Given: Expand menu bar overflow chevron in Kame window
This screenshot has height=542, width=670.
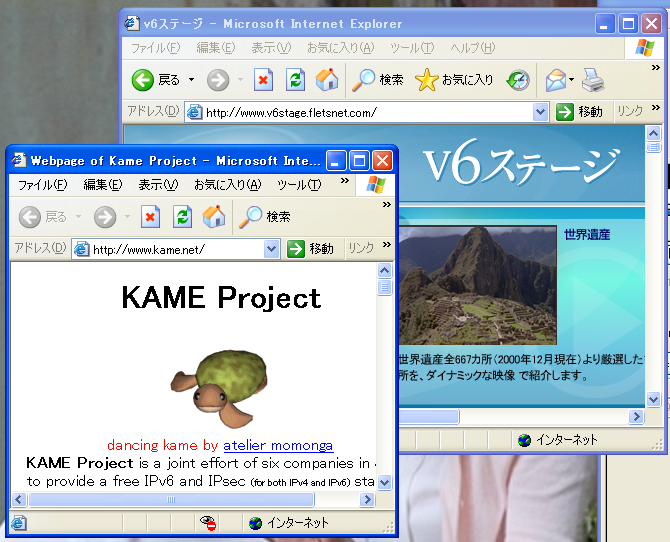Looking at the screenshot, I should 344,181.
